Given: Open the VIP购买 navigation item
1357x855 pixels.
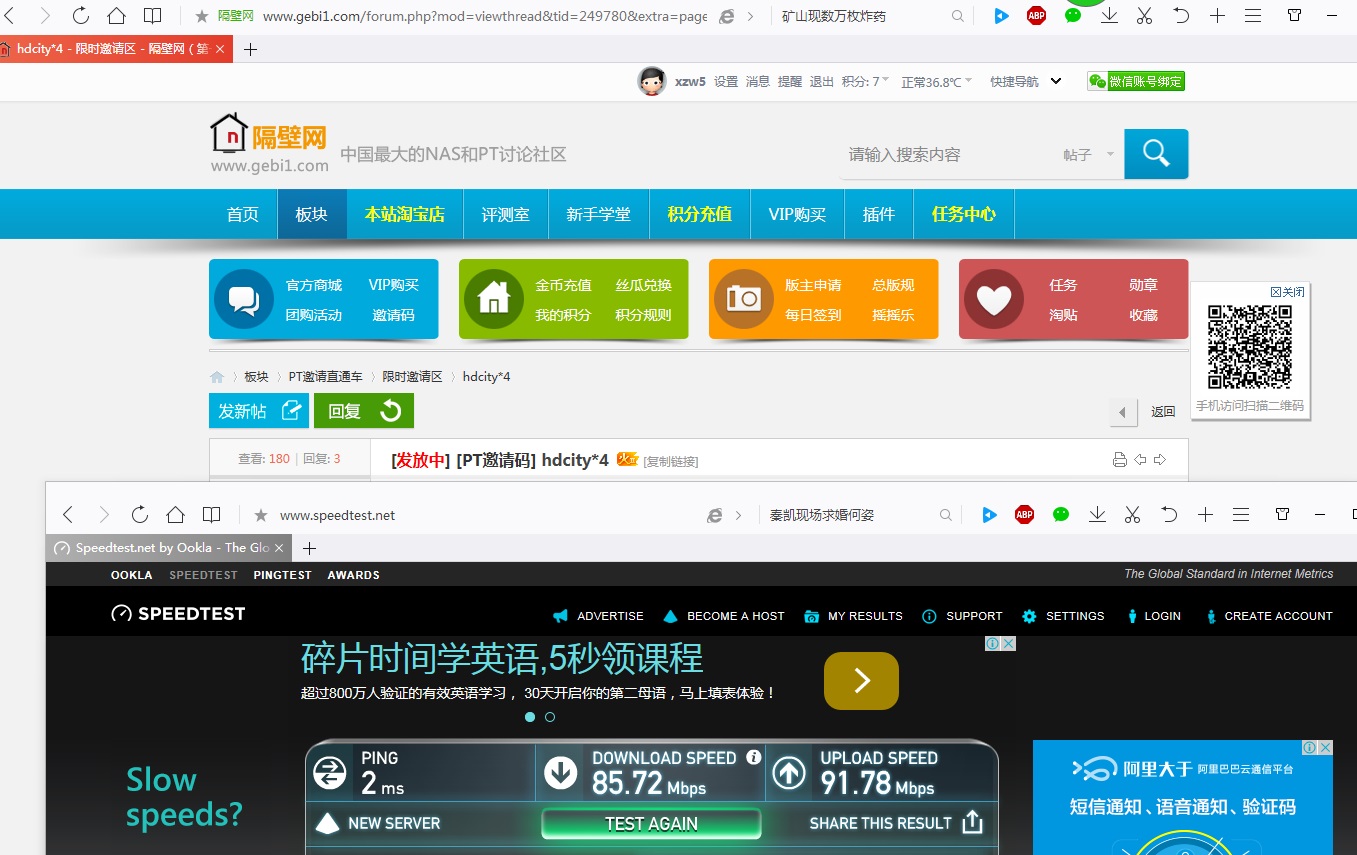Looking at the screenshot, I should click(x=797, y=214).
